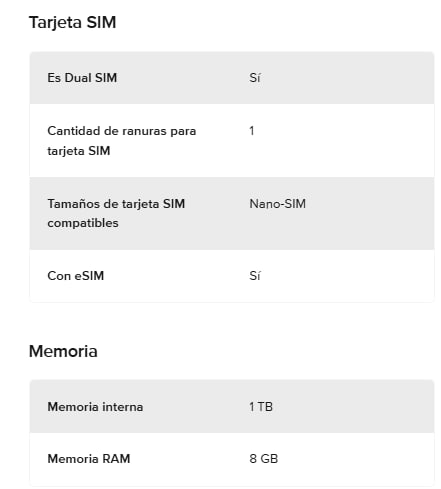Screen dimensions: 441x489
Task: Click the Memoria RAM table row
Action: [x=232, y=459]
